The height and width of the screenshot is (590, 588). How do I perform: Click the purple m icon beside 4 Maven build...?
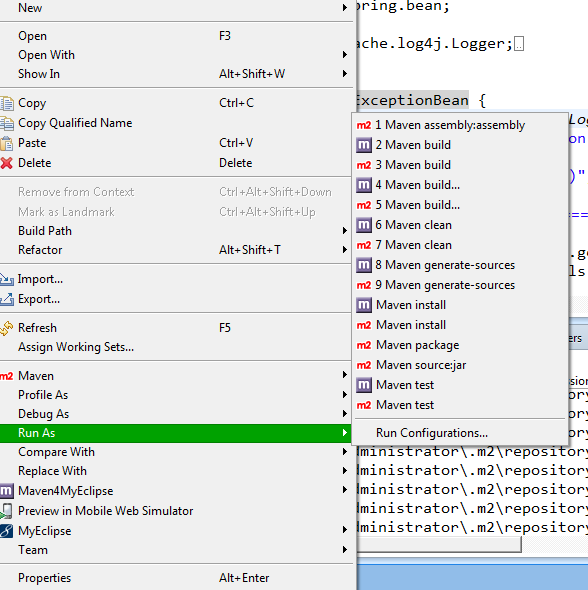(364, 185)
